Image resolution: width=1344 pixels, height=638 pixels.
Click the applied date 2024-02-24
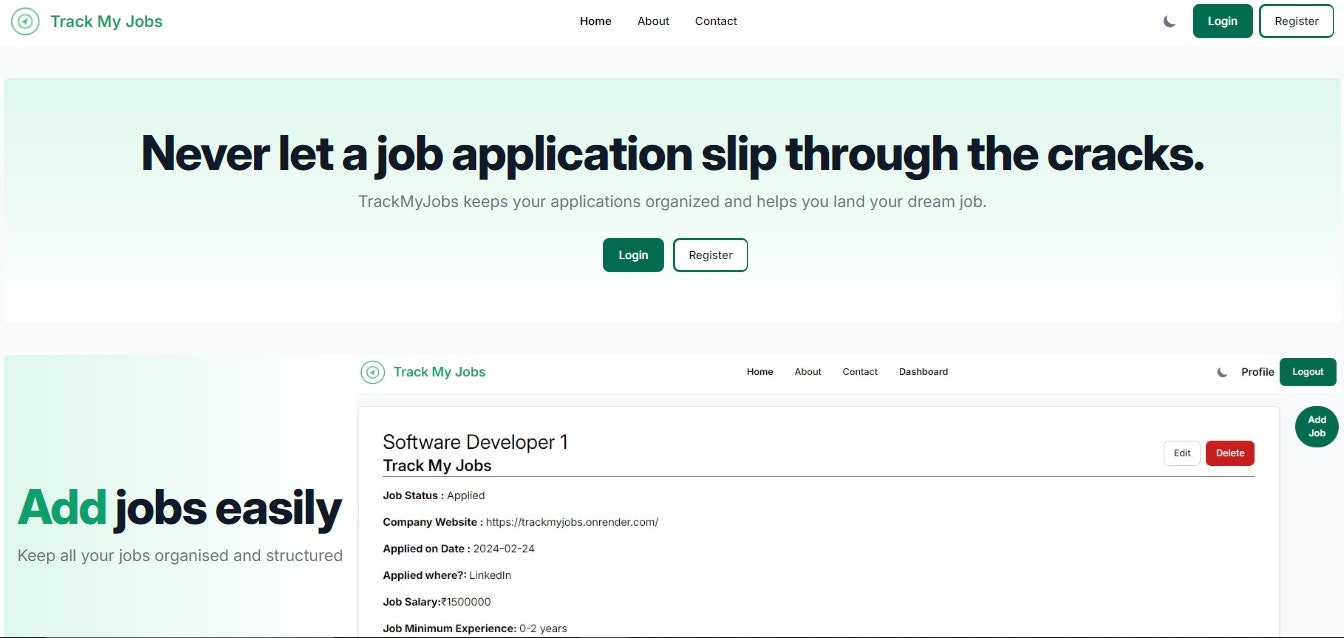(506, 549)
